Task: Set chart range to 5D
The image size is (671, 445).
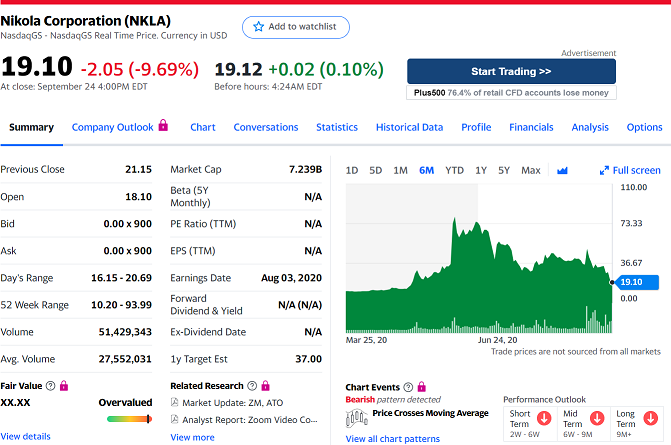Action: pyautogui.click(x=376, y=171)
